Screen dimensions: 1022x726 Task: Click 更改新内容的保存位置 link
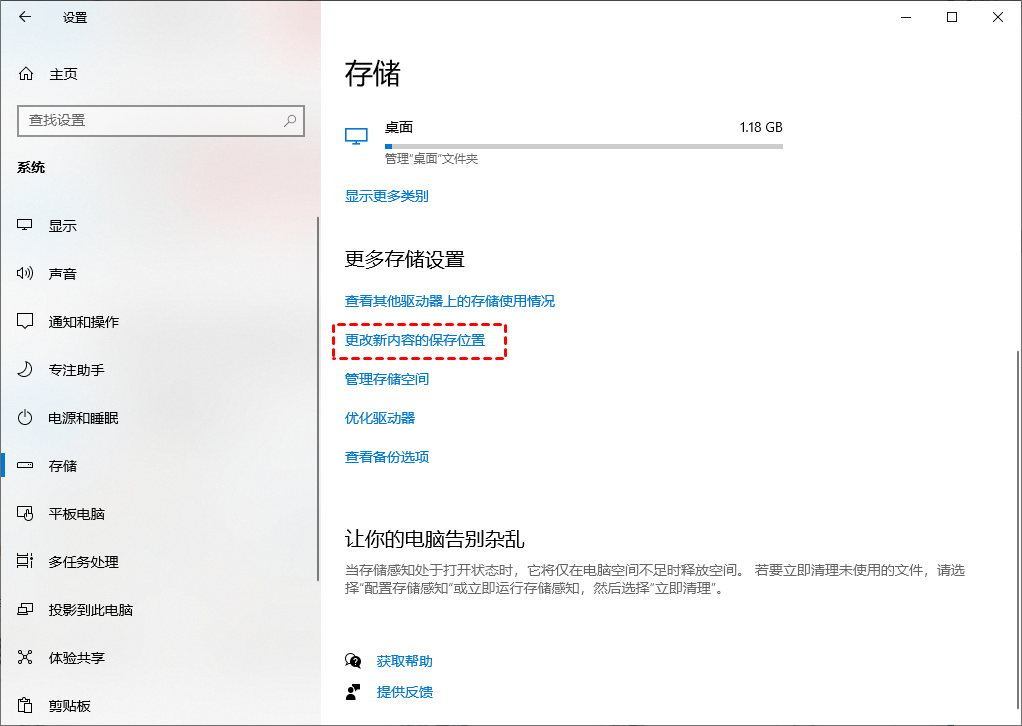[x=415, y=340]
